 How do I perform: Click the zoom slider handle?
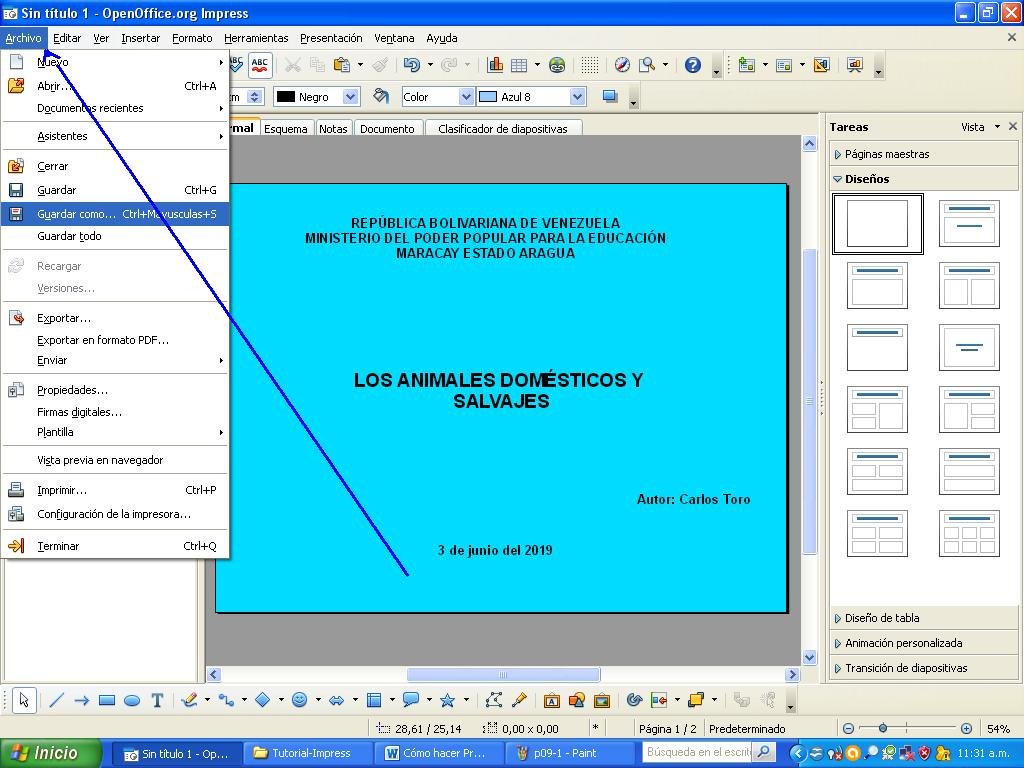click(883, 728)
